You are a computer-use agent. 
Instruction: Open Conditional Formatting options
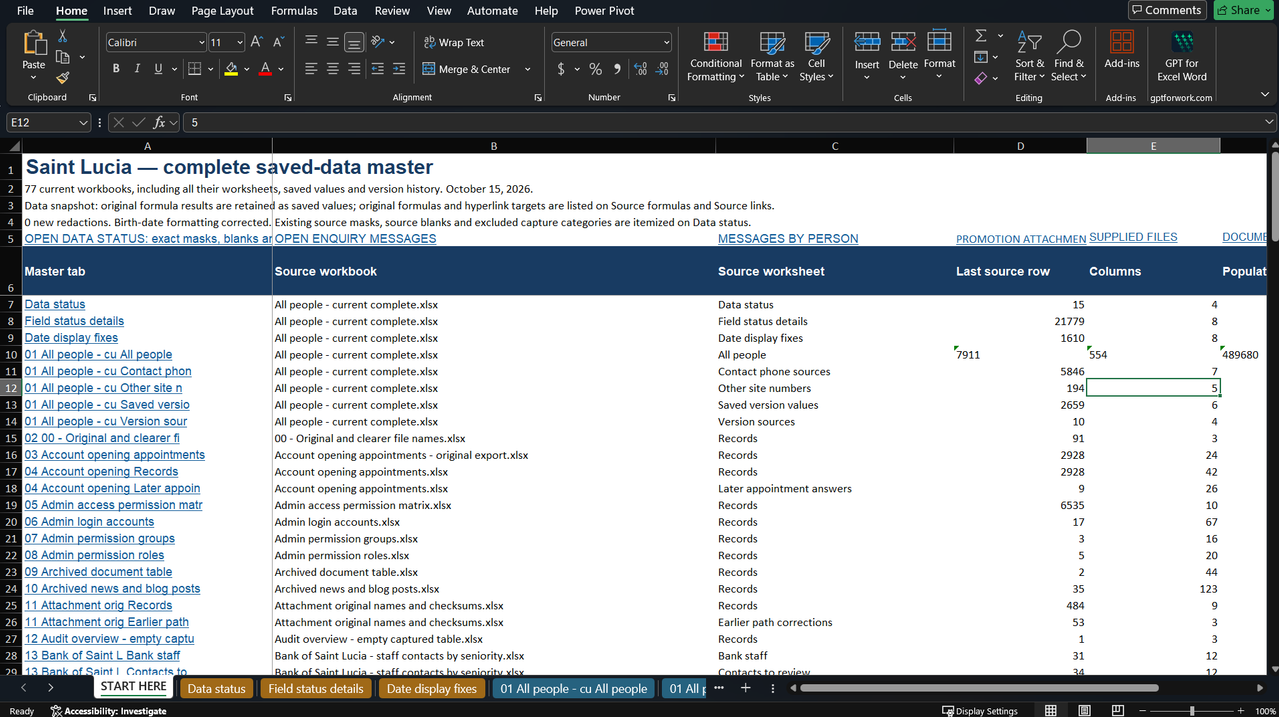pyautogui.click(x=716, y=57)
